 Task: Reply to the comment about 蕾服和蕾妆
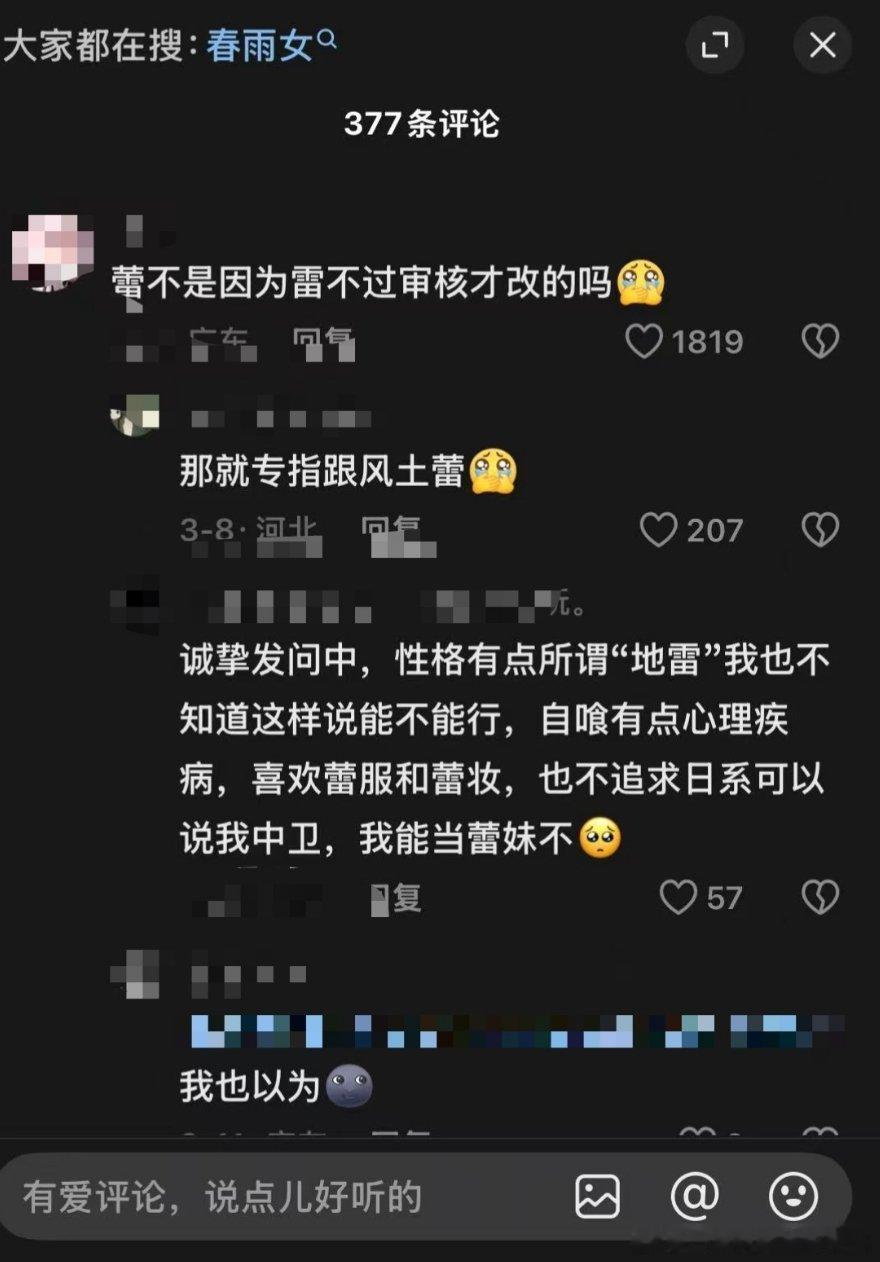pyautogui.click(x=396, y=898)
